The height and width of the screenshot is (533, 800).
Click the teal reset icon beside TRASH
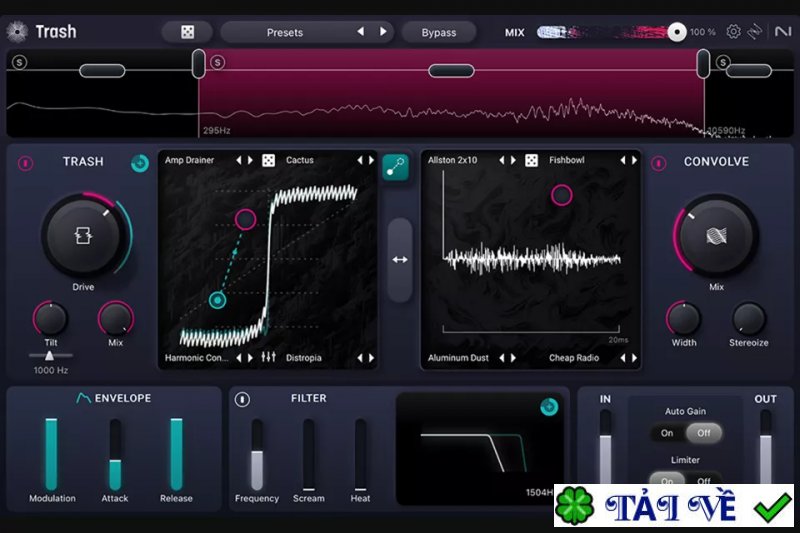[x=140, y=163]
